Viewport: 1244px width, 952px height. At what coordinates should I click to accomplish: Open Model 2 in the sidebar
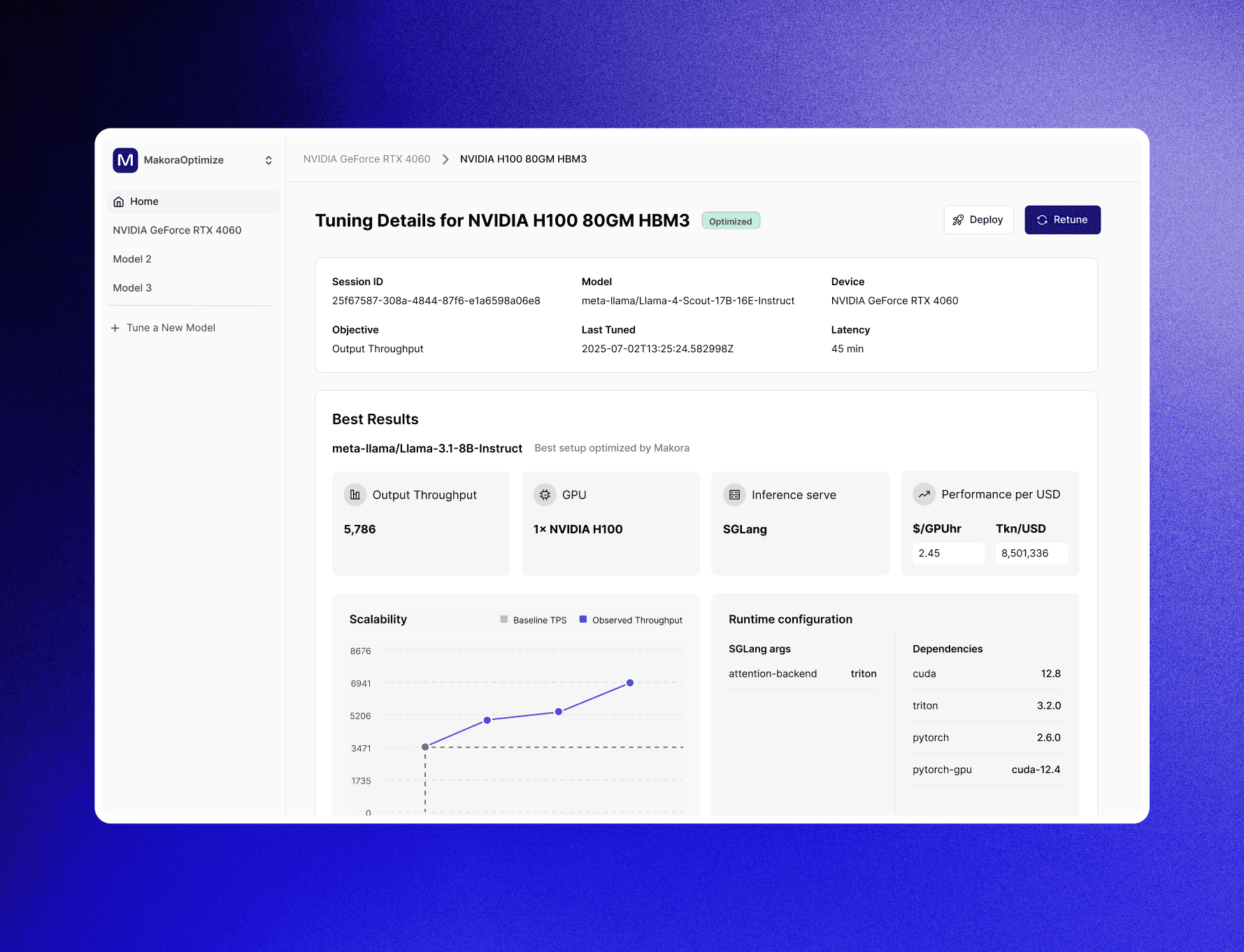click(x=132, y=259)
